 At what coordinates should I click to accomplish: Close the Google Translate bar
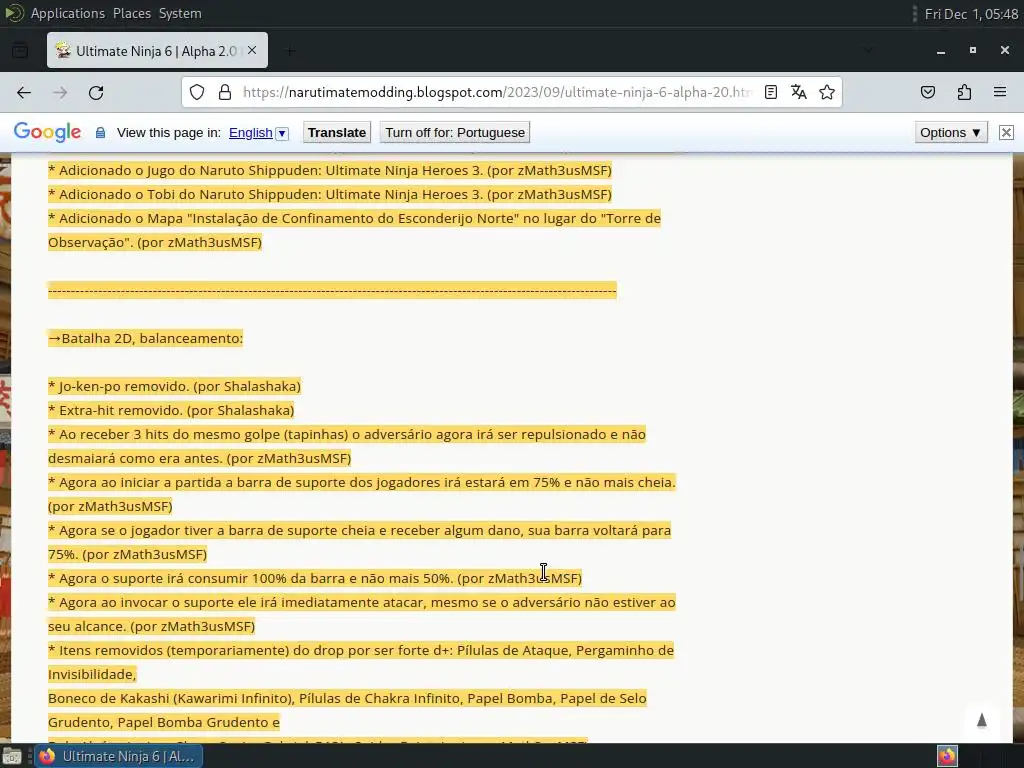point(1006,133)
